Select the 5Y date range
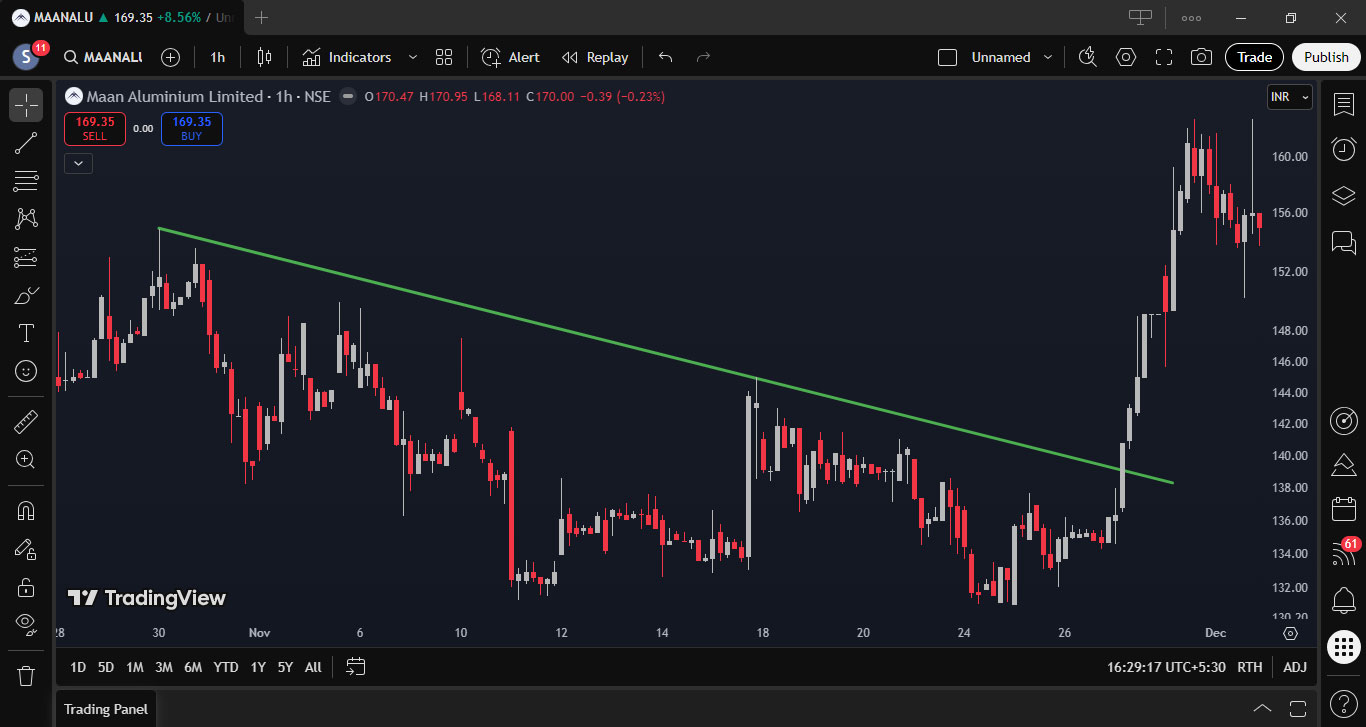 click(x=286, y=667)
